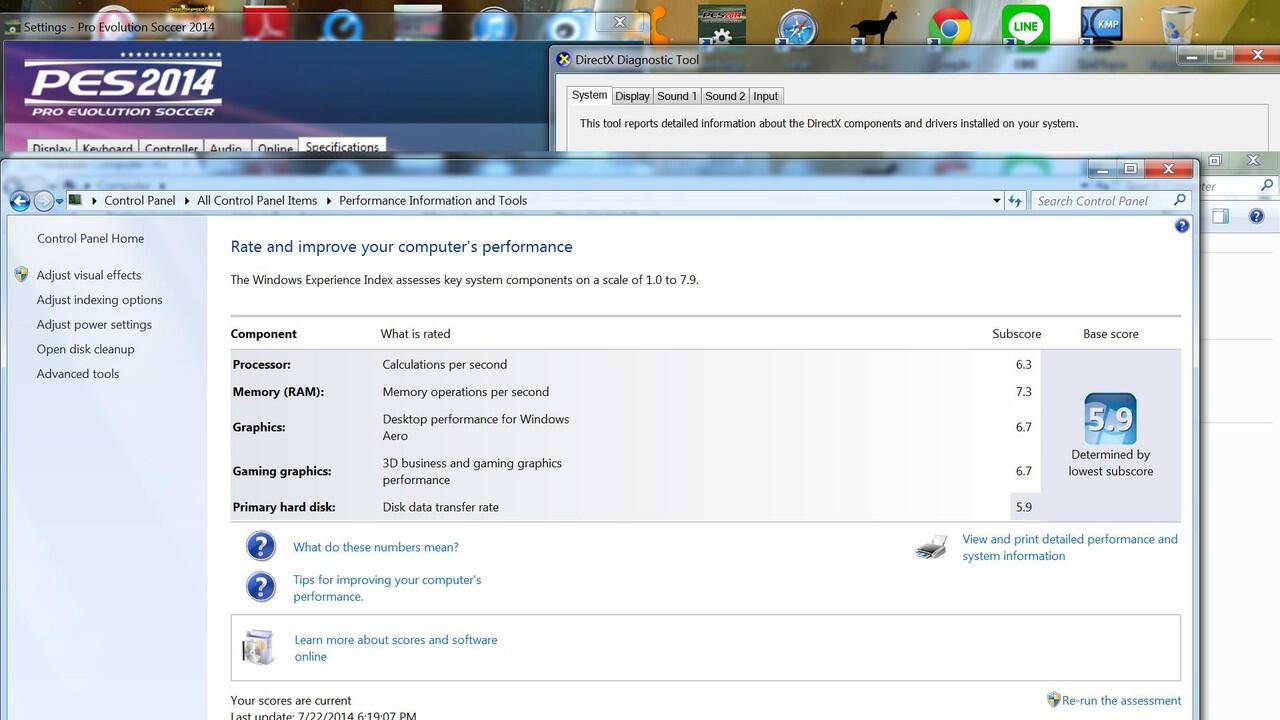Viewport: 1280px width, 720px height.
Task: Click the Memory (RAM) subscore 7.3
Action: 1023,392
